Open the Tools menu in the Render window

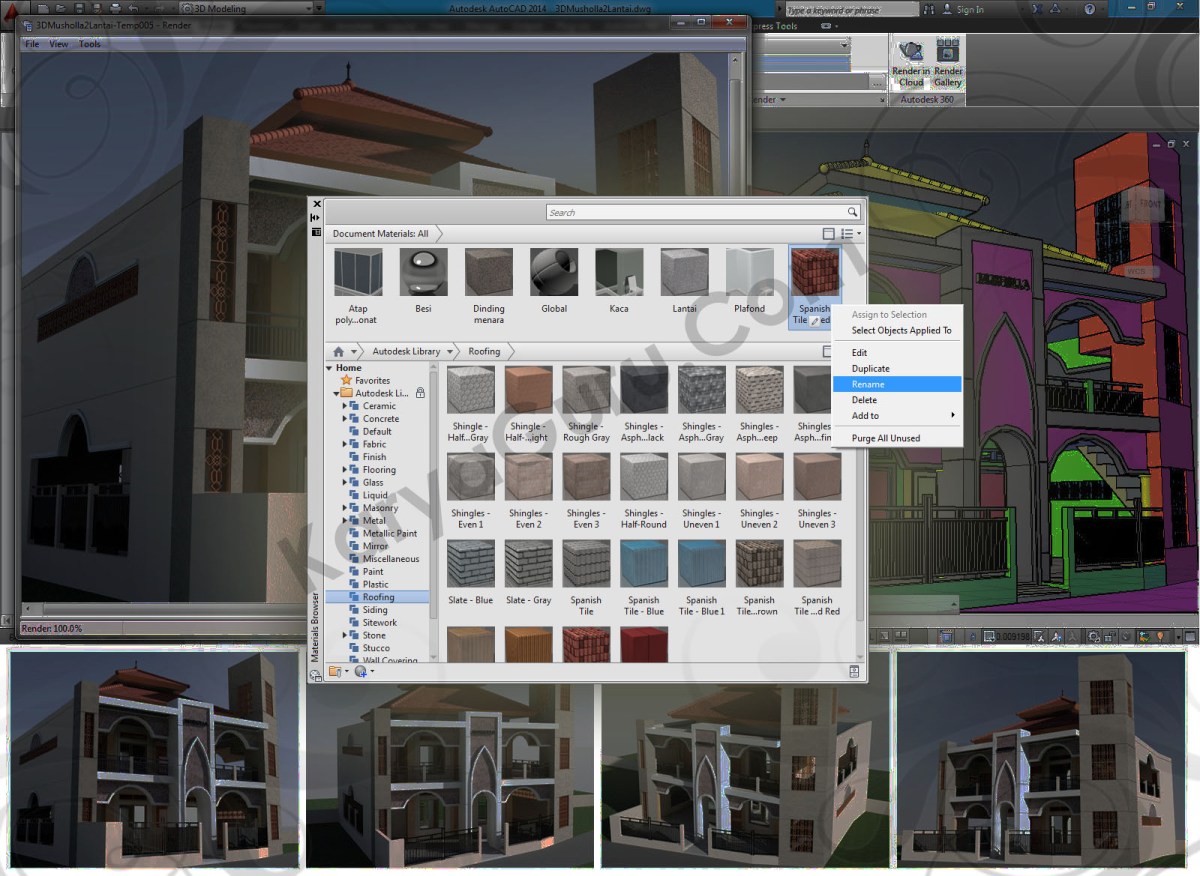coord(89,44)
